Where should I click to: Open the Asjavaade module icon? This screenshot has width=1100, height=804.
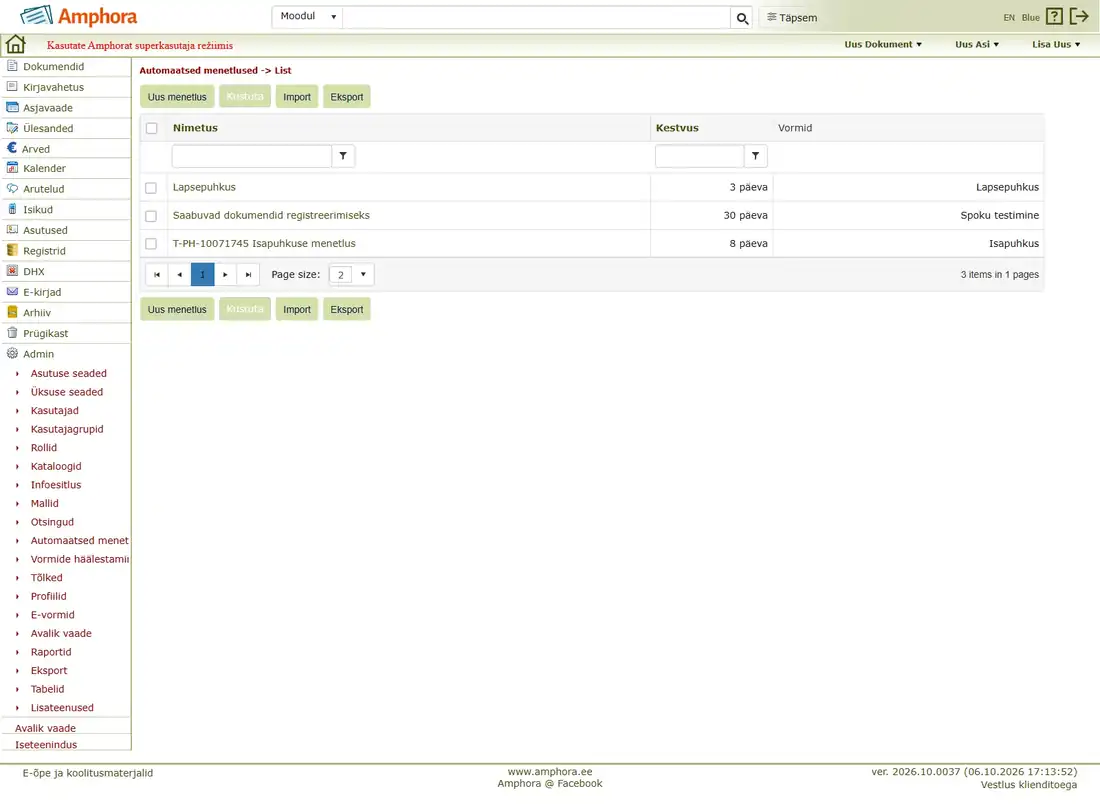[12, 107]
